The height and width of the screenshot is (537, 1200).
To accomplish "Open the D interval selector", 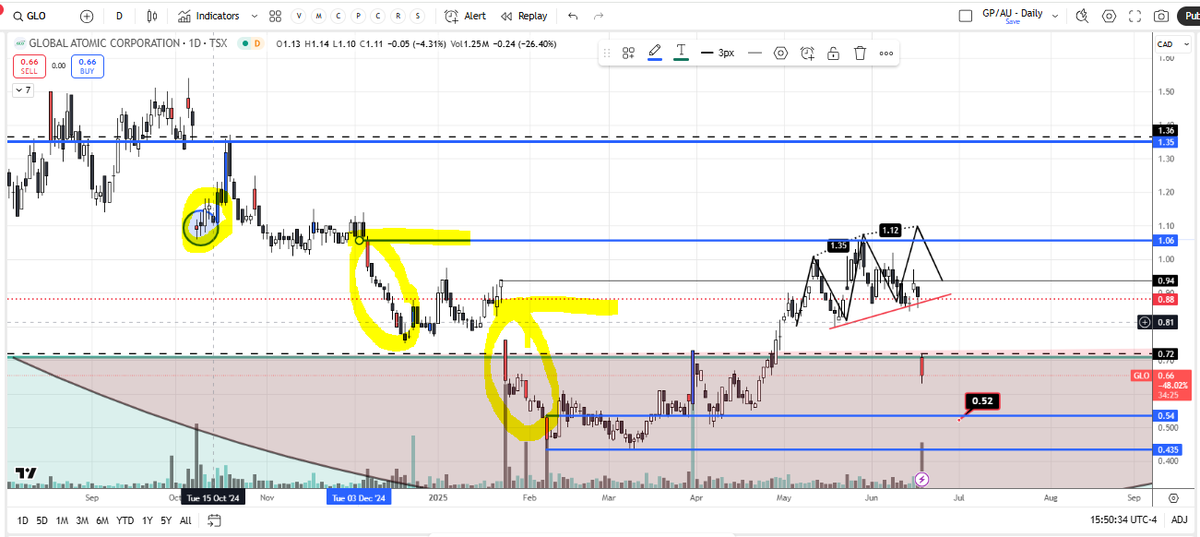I will (x=119, y=16).
